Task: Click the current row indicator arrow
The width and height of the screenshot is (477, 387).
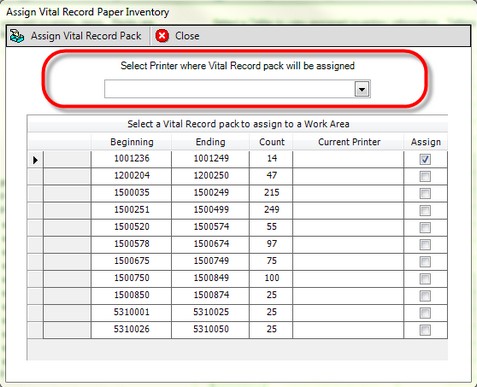Action: click(x=35, y=160)
